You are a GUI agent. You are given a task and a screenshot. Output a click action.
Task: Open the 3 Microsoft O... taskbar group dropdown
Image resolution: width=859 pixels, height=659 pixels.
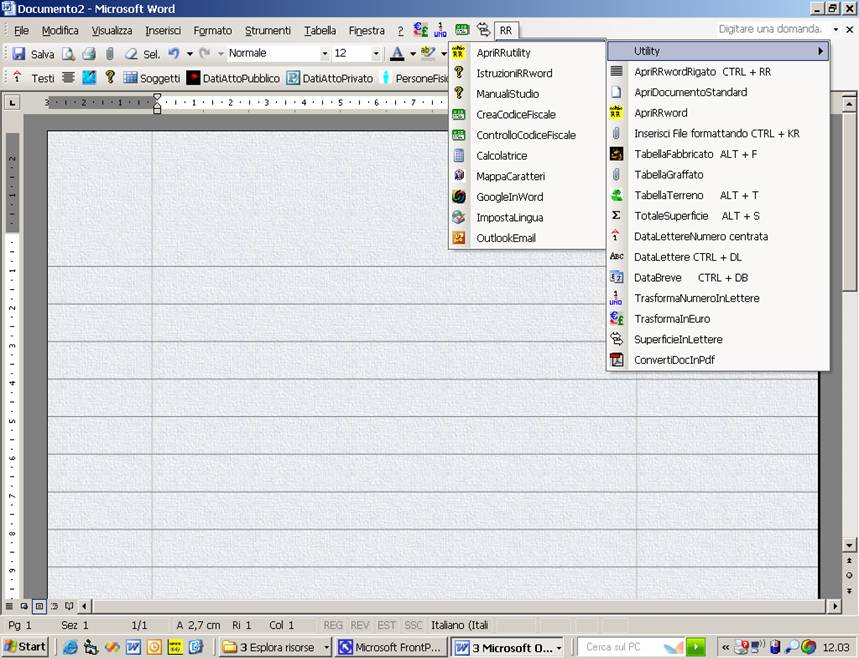[559, 647]
